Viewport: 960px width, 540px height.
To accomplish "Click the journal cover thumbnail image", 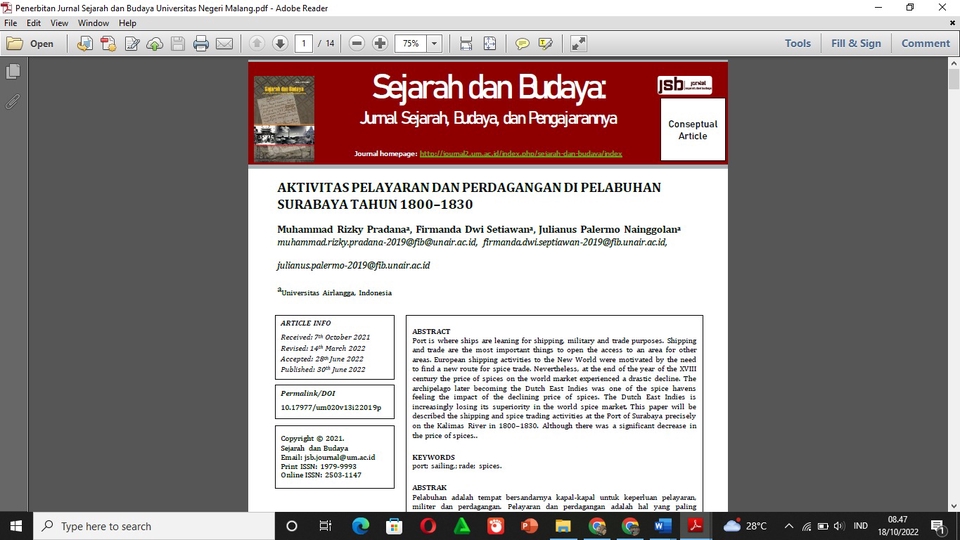I will [x=284, y=119].
